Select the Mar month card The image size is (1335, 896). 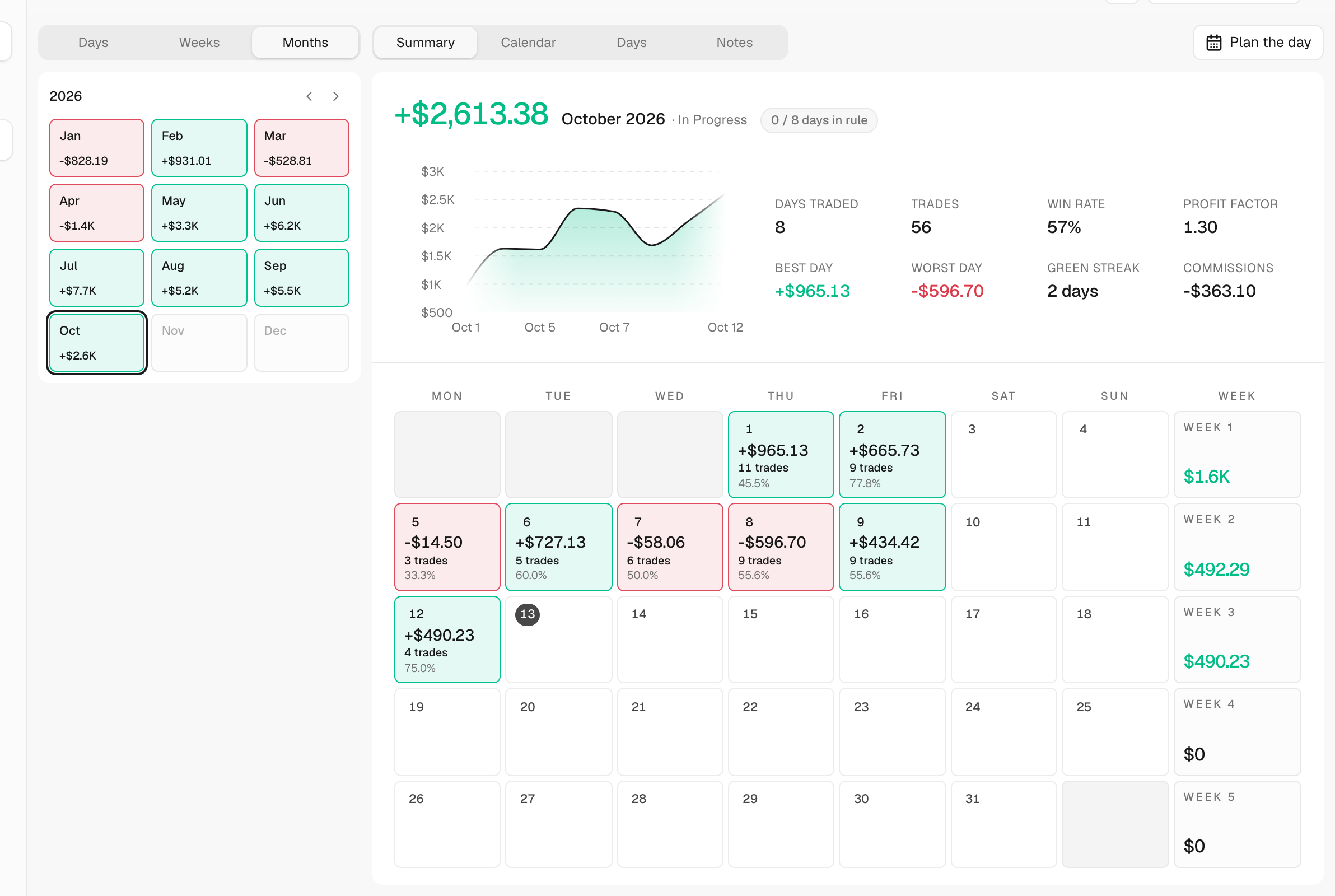point(302,148)
